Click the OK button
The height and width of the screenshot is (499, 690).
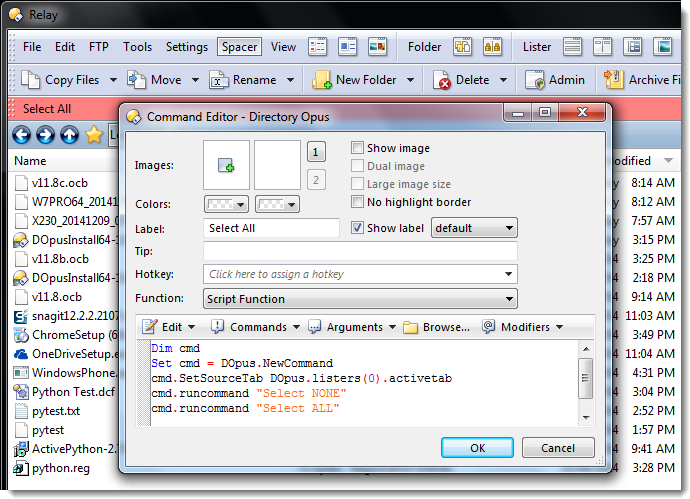point(477,448)
